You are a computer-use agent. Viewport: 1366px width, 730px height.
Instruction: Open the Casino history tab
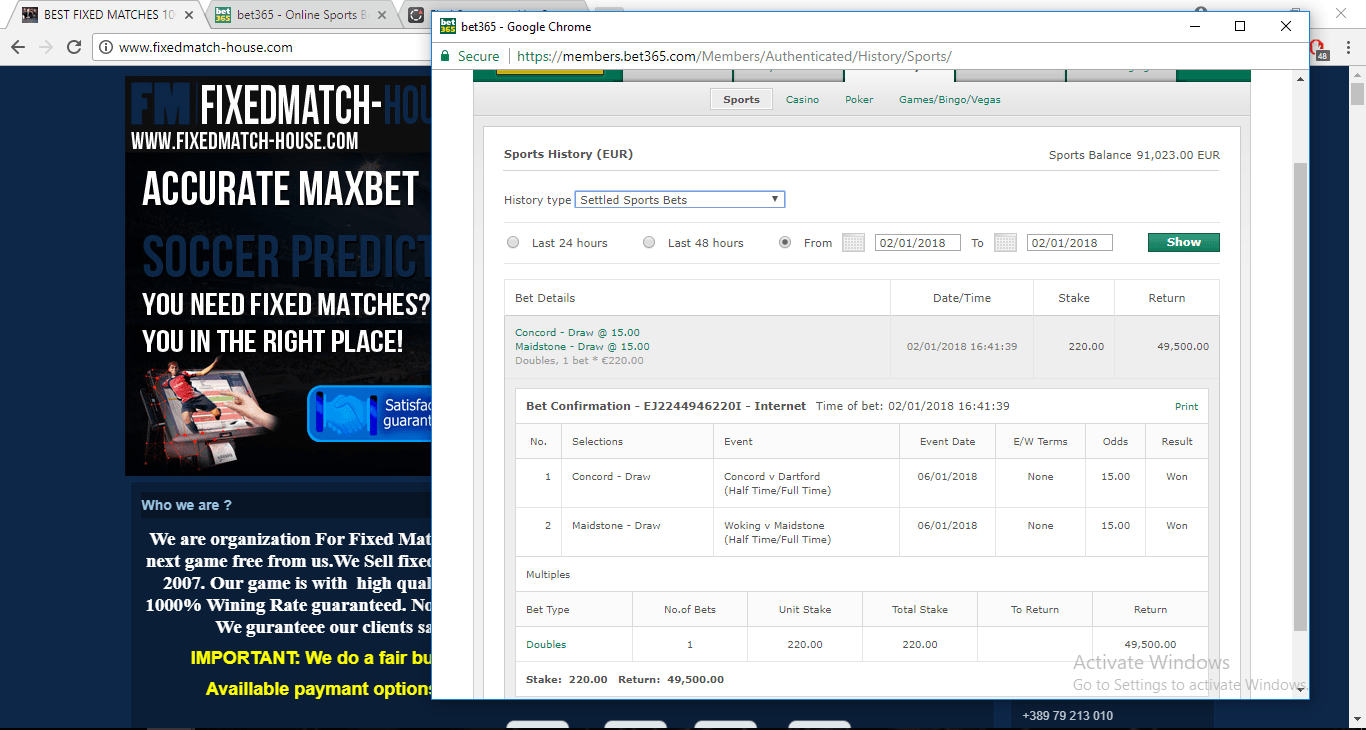click(x=802, y=99)
